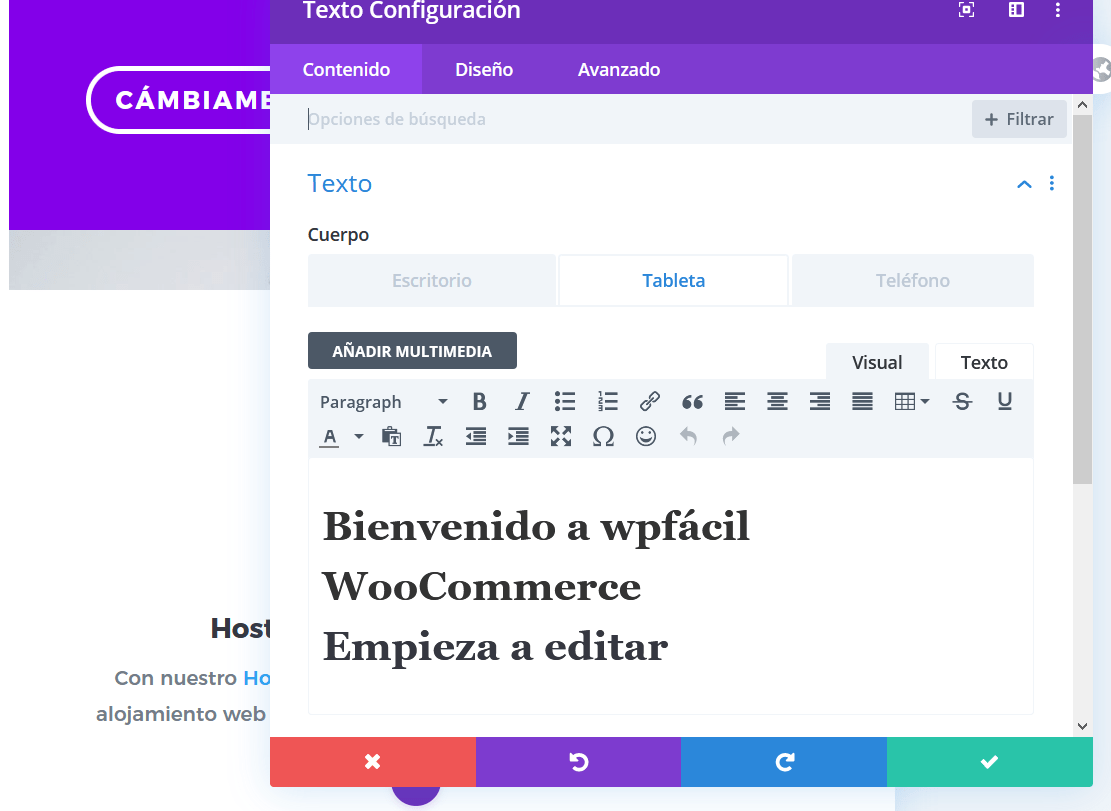Click the scrollbar up arrow

point(1082,105)
